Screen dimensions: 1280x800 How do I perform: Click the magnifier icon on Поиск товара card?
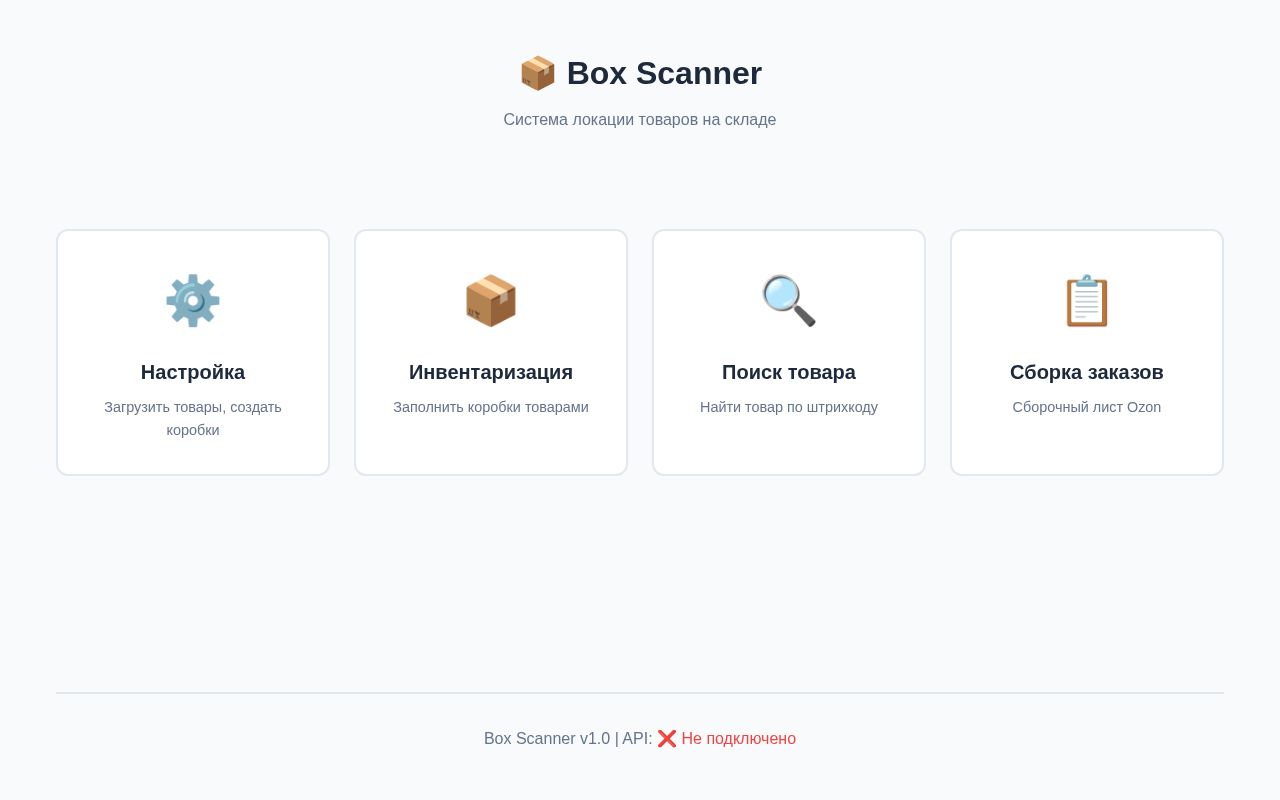[789, 300]
